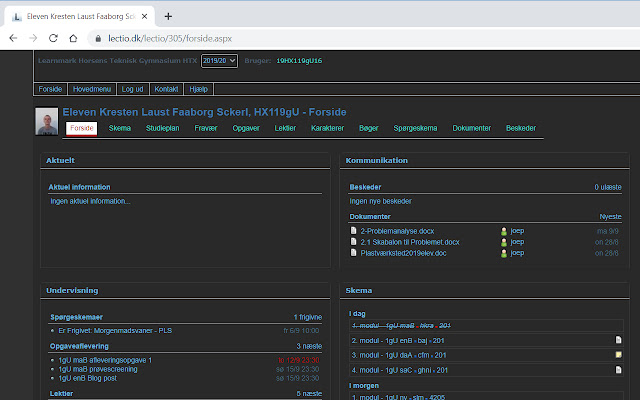Go back with the browser back arrow
This screenshot has height=400, width=640.
(x=13, y=38)
